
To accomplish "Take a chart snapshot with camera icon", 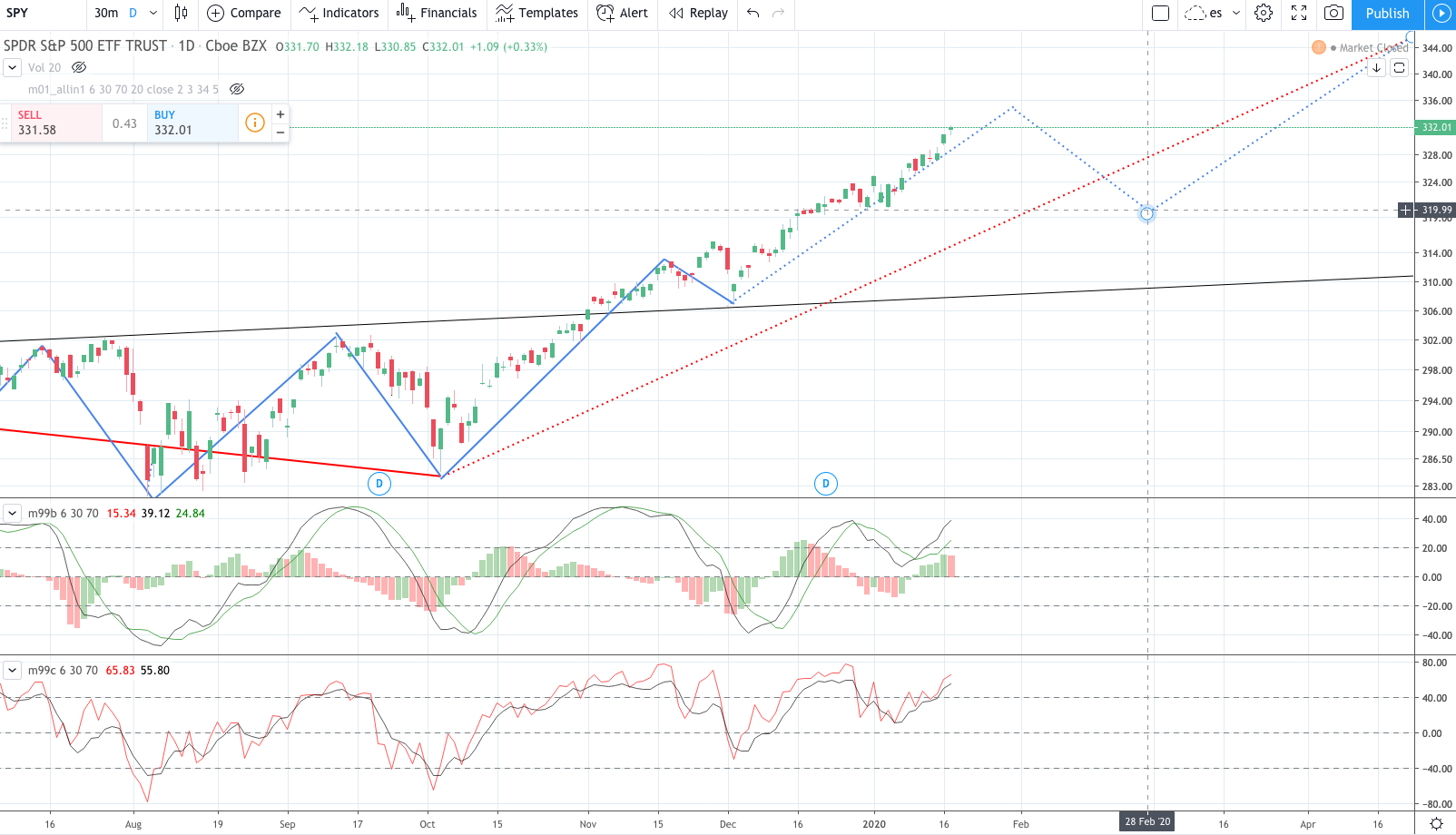I will click(1333, 13).
